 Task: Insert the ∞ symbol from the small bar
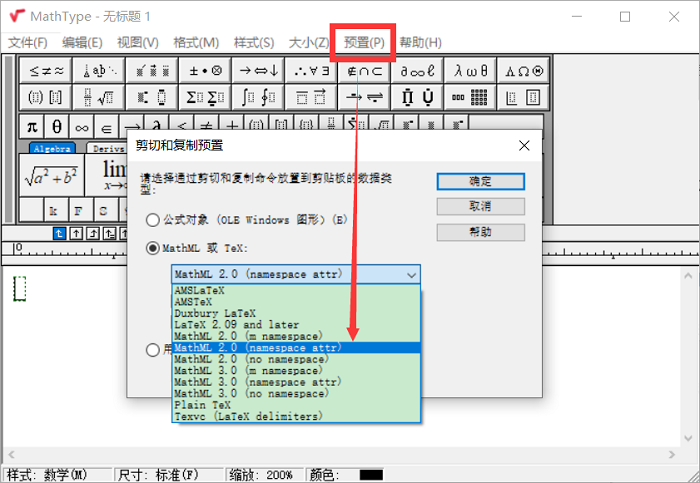tap(82, 127)
